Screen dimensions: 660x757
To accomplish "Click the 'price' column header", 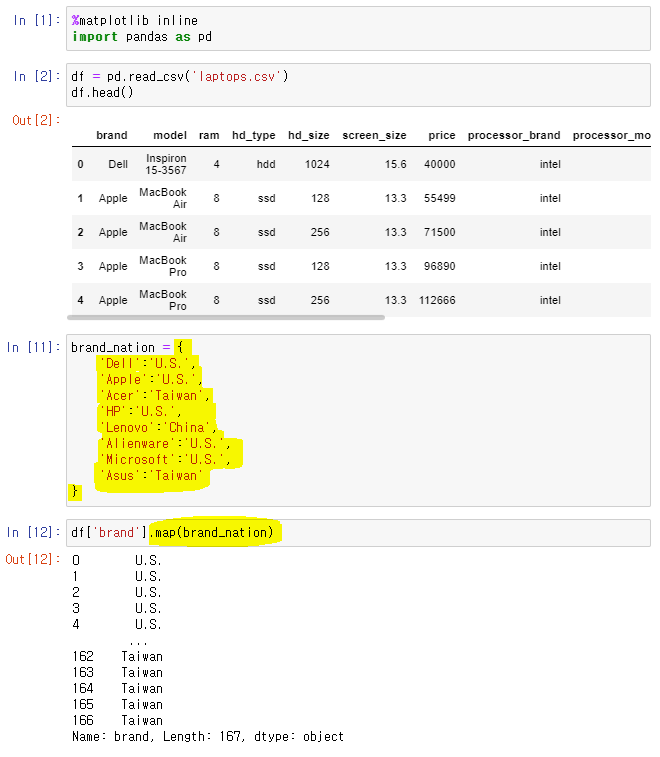I will pyautogui.click(x=441, y=135).
